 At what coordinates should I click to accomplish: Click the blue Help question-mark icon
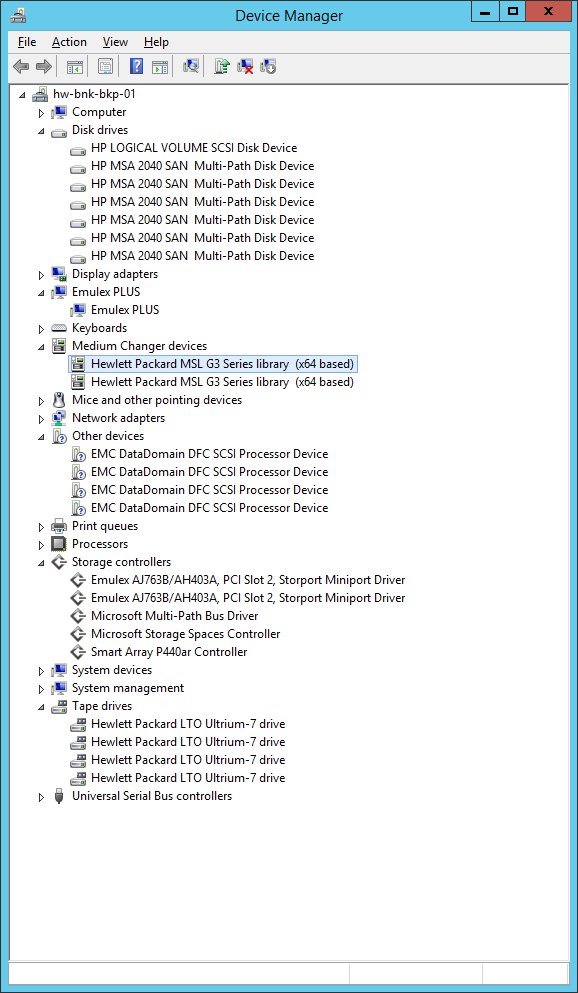click(136, 66)
